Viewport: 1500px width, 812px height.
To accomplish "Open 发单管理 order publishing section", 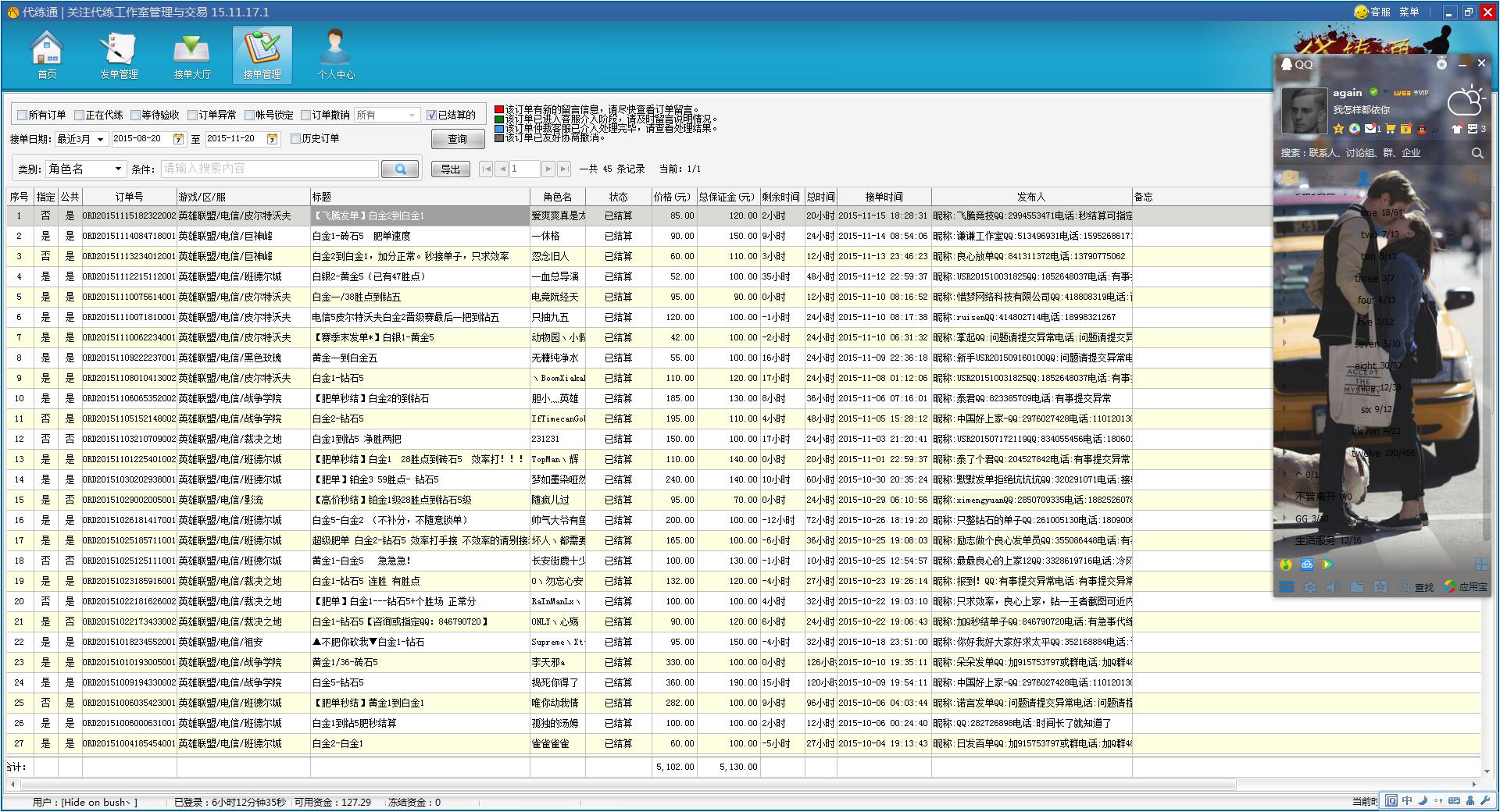I will (x=119, y=55).
